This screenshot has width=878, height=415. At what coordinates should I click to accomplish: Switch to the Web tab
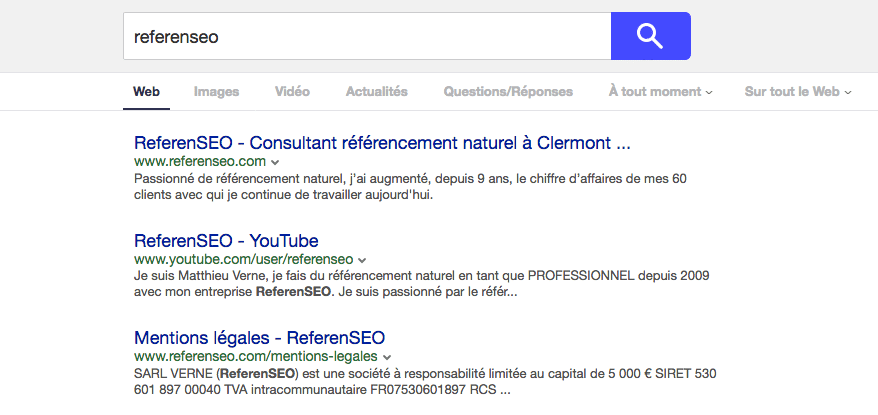pyautogui.click(x=146, y=91)
